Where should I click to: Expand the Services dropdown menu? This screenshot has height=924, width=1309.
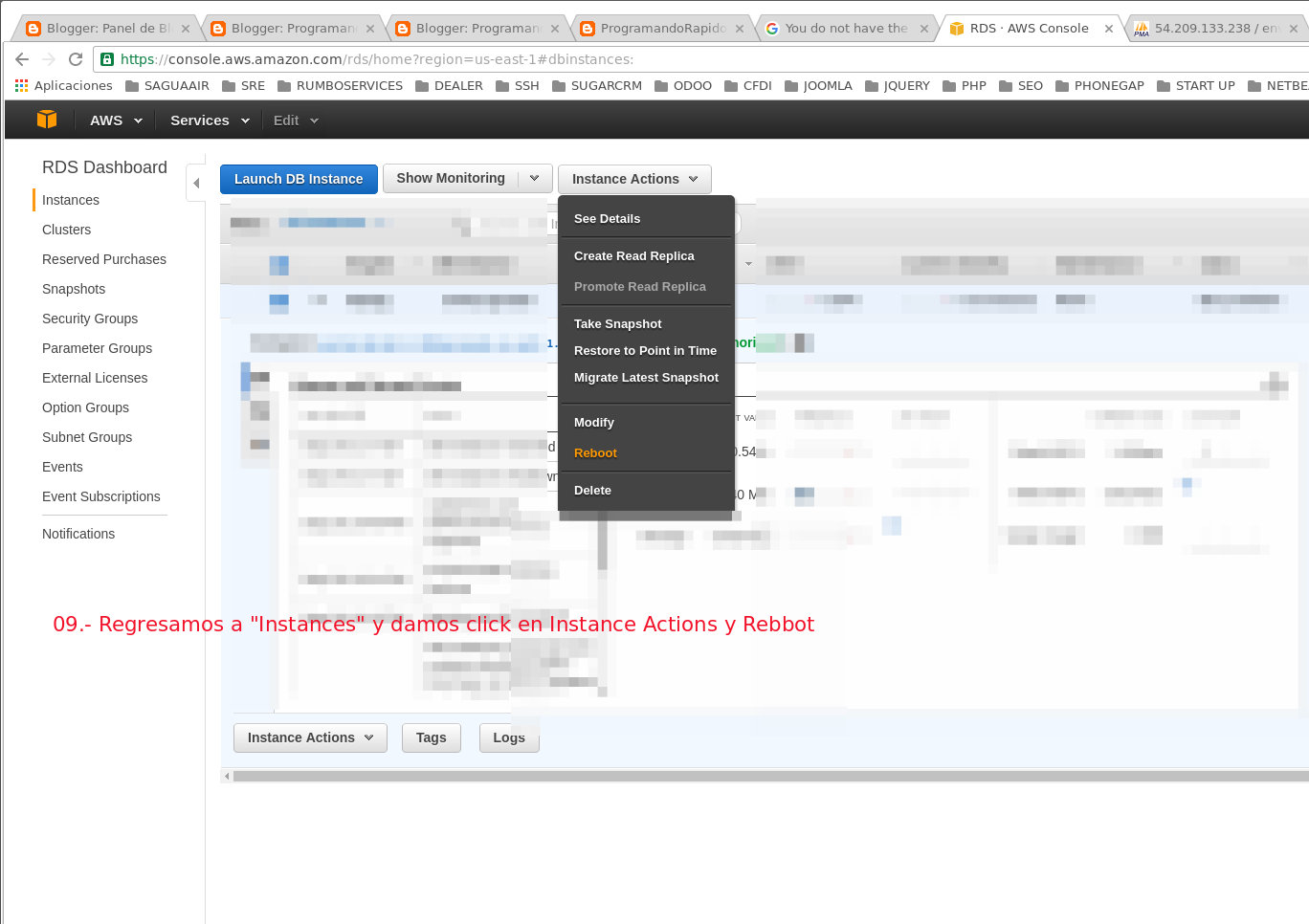pos(210,121)
